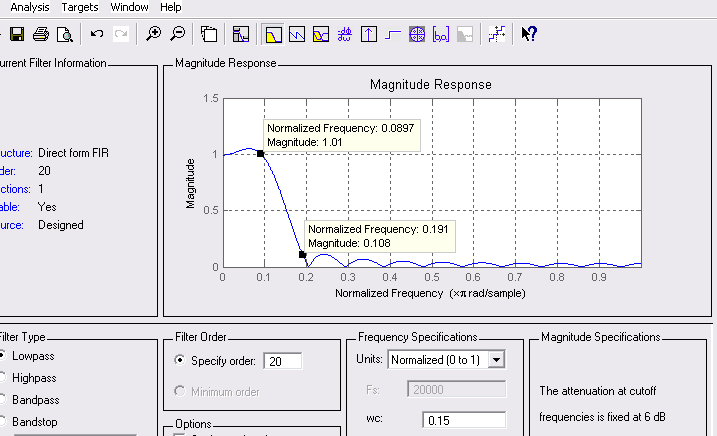This screenshot has height=436, width=717.
Task: Click the Magnitude Specifications panel title
Action: [x=600, y=337]
